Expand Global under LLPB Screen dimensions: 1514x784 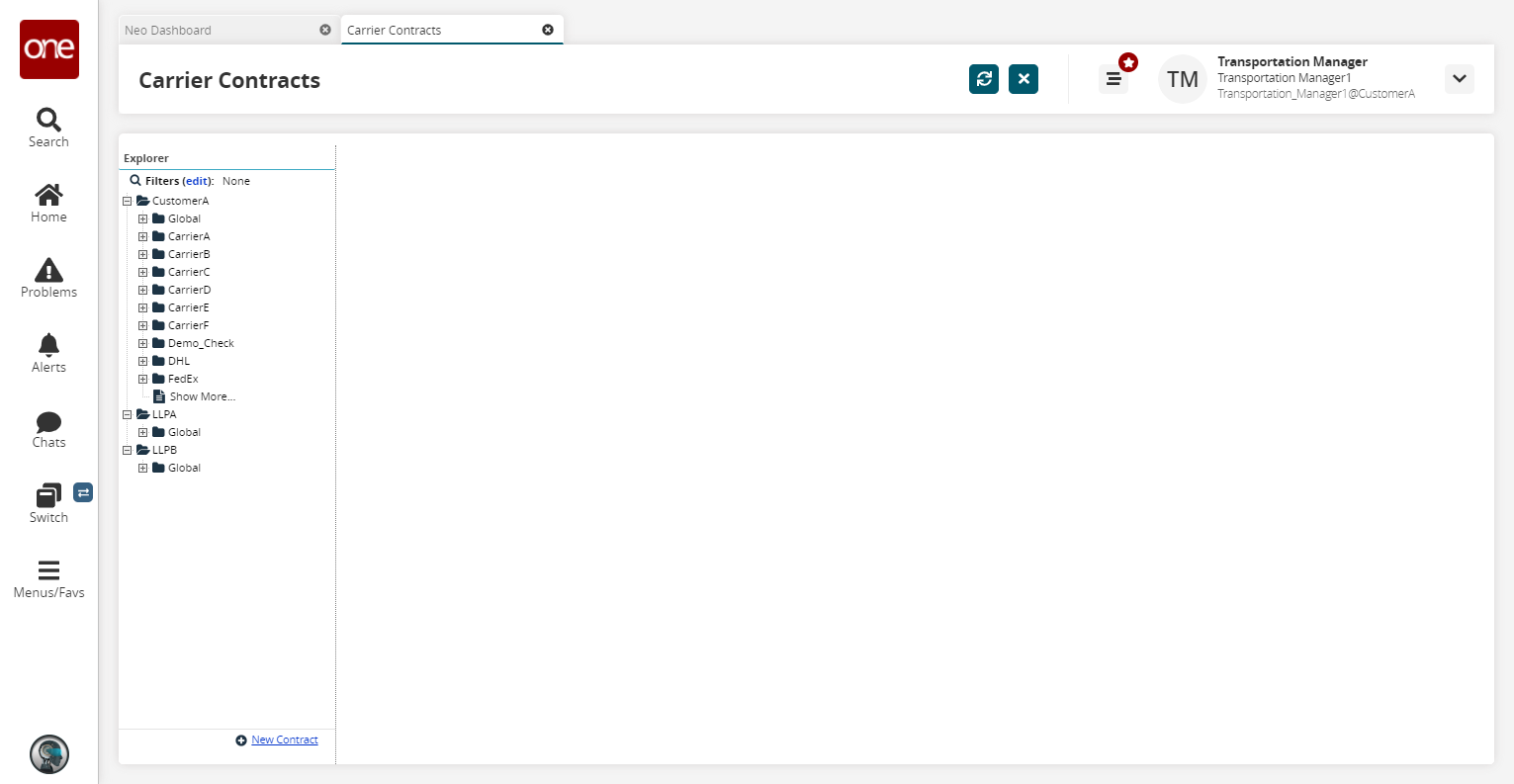click(x=143, y=468)
